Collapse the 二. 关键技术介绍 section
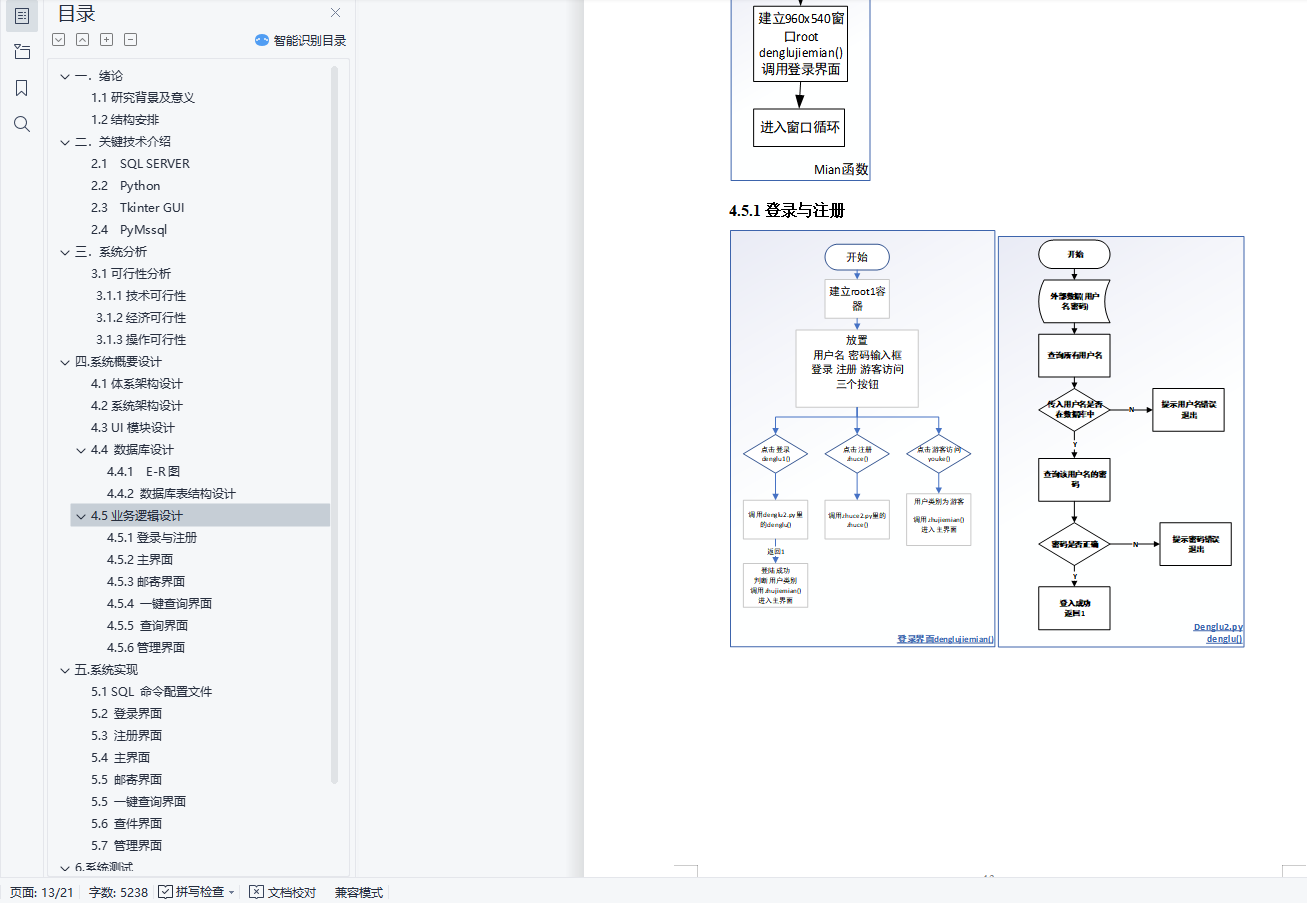Viewport: 1307px width, 903px height. pos(65,142)
